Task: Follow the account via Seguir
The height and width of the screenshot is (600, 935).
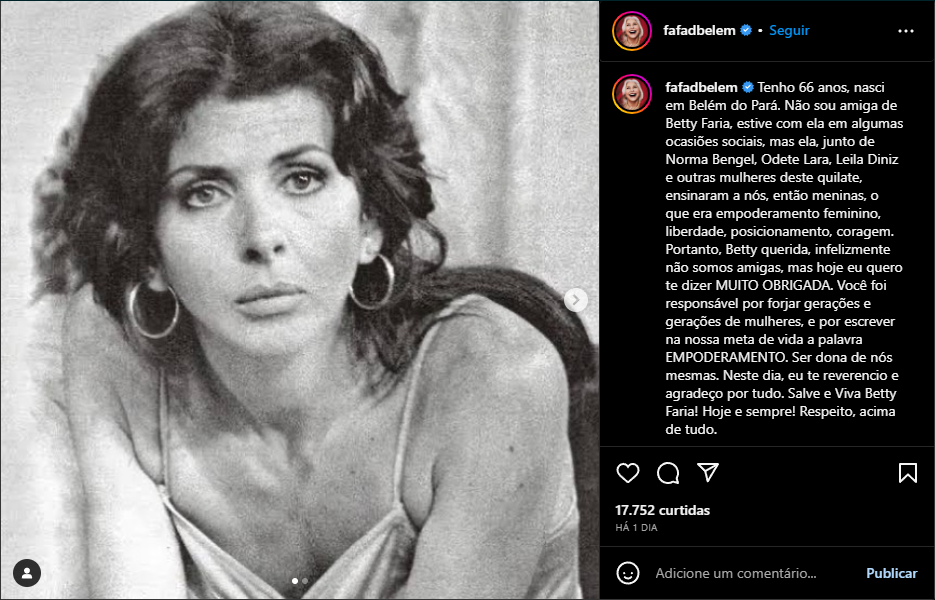Action: pyautogui.click(x=790, y=31)
